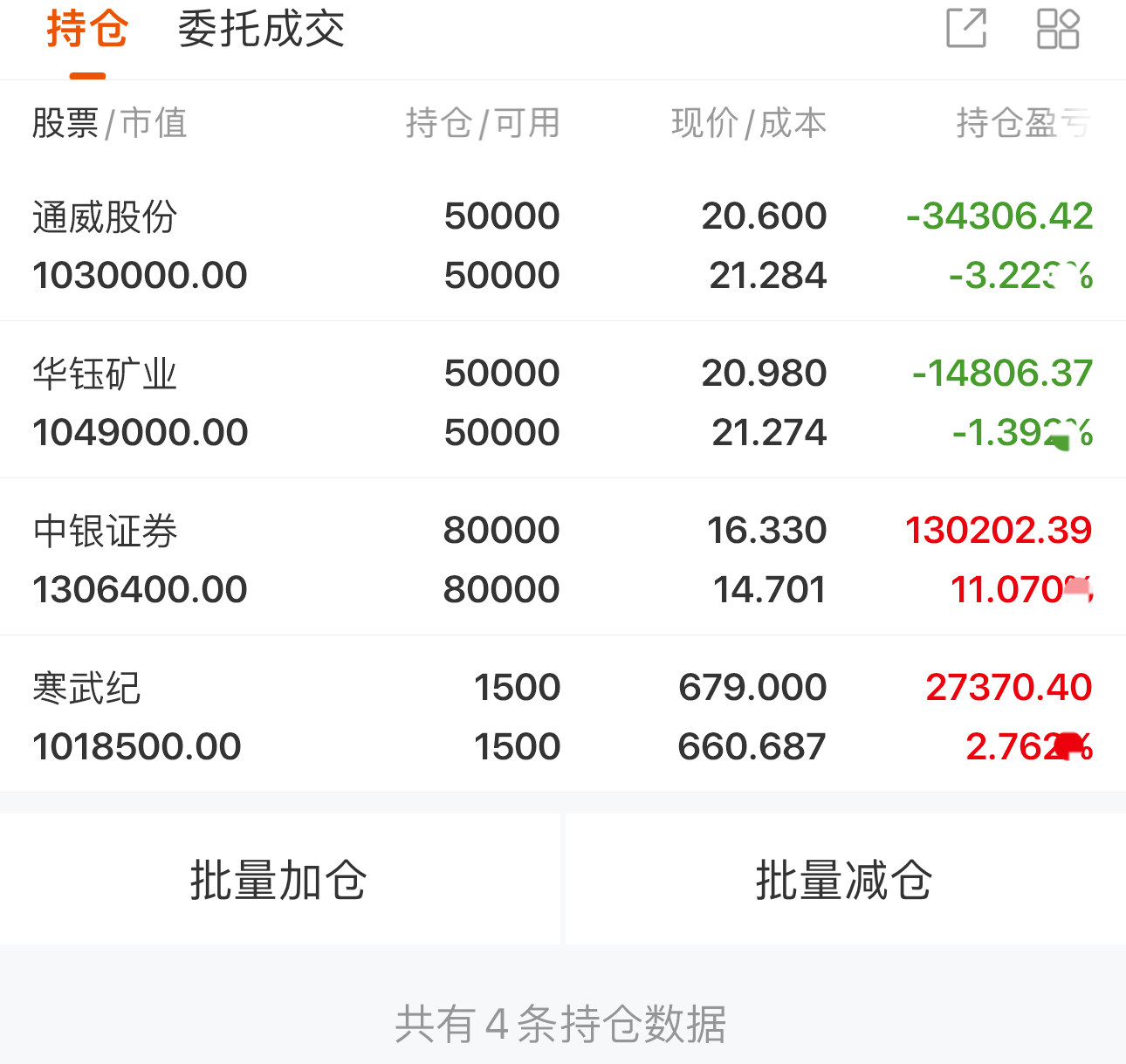This screenshot has height=1064, width=1126.
Task: Select market value 1018500.00
Action: tap(136, 747)
